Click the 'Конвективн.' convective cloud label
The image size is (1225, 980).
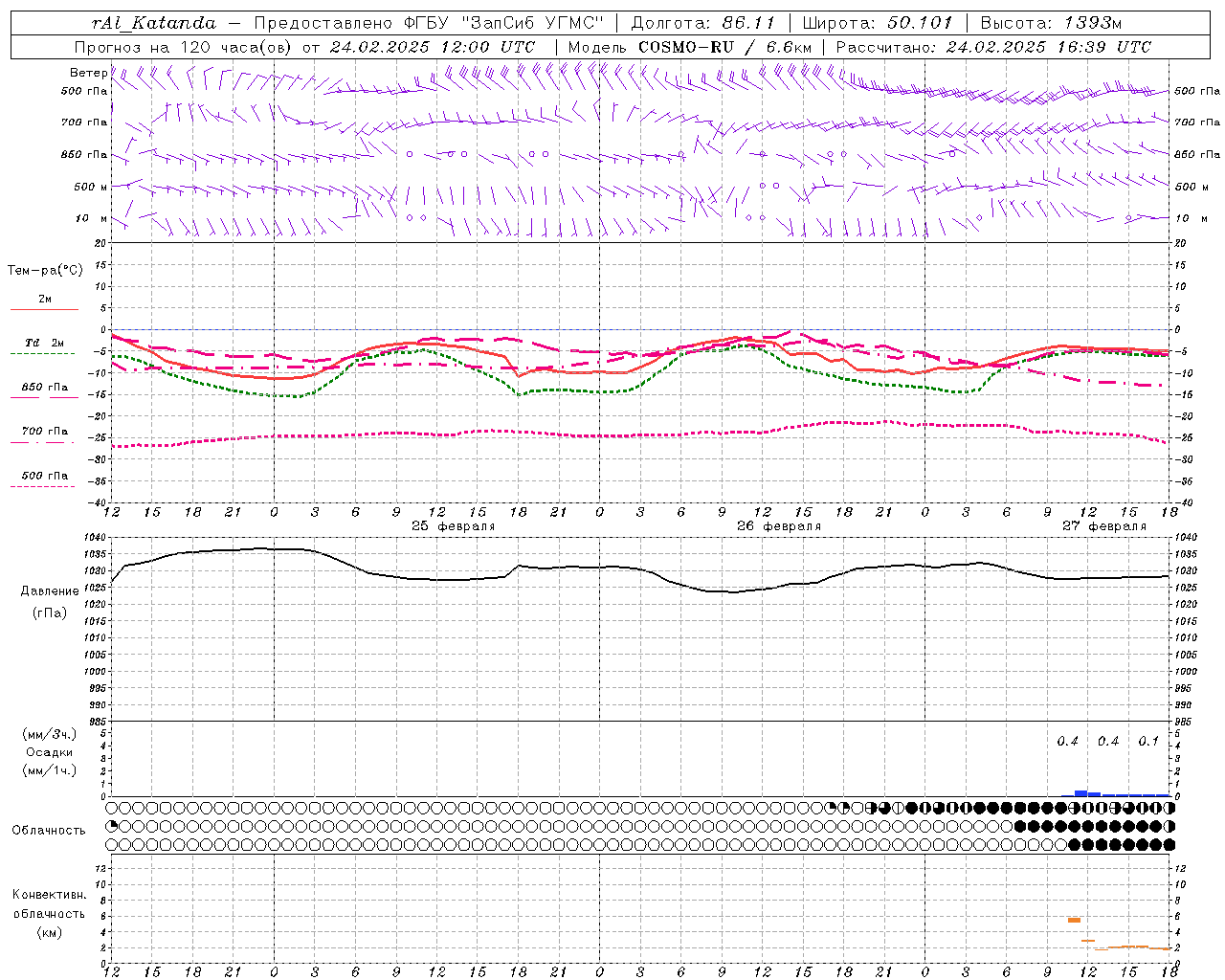tap(49, 895)
